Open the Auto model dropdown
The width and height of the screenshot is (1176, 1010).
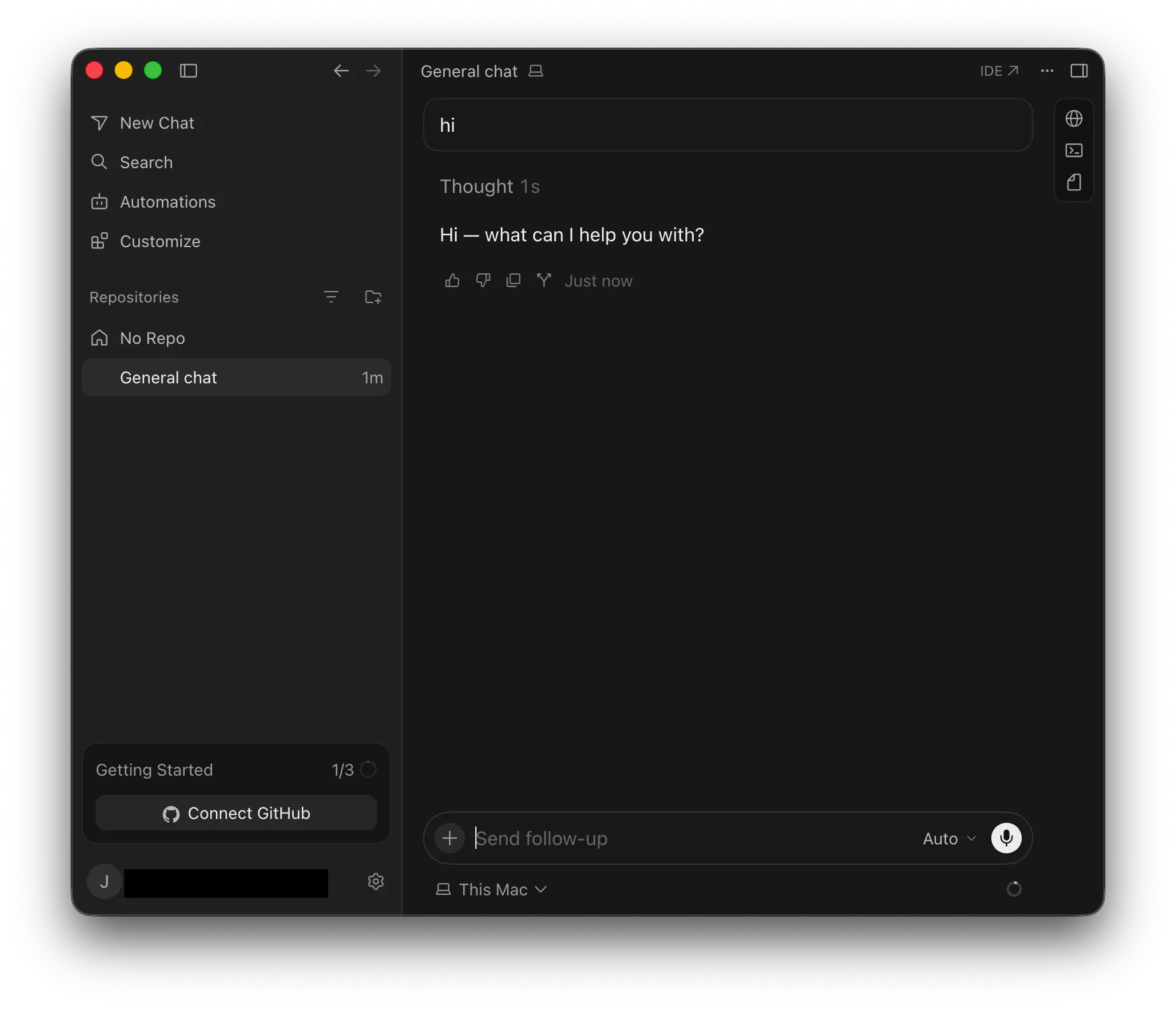(949, 839)
